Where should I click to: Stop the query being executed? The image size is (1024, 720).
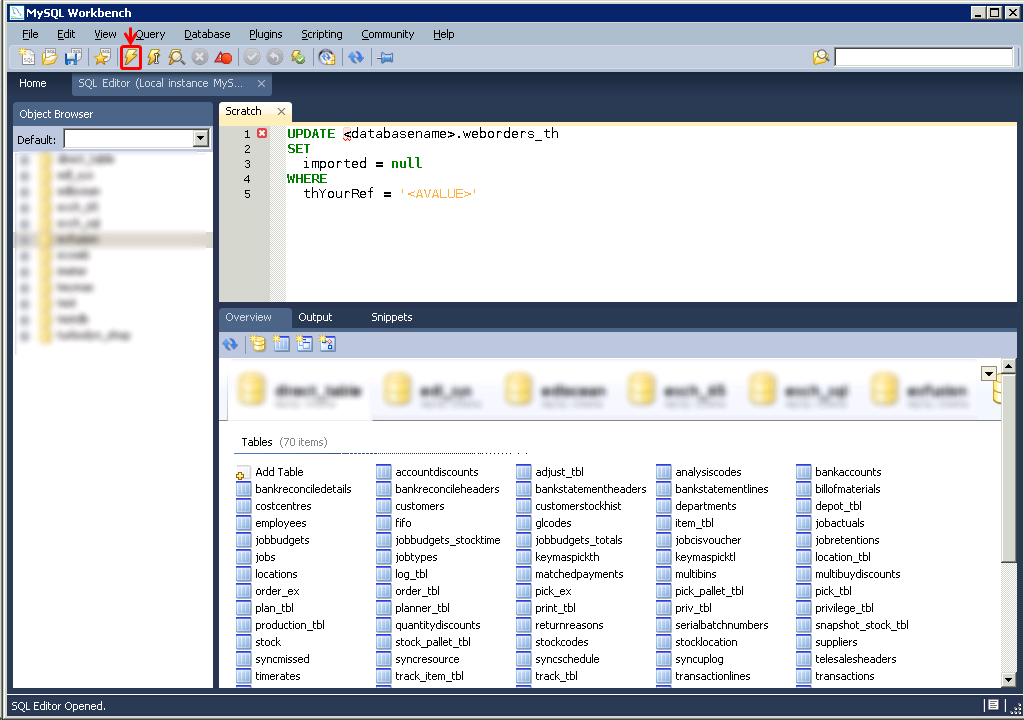(x=200, y=57)
